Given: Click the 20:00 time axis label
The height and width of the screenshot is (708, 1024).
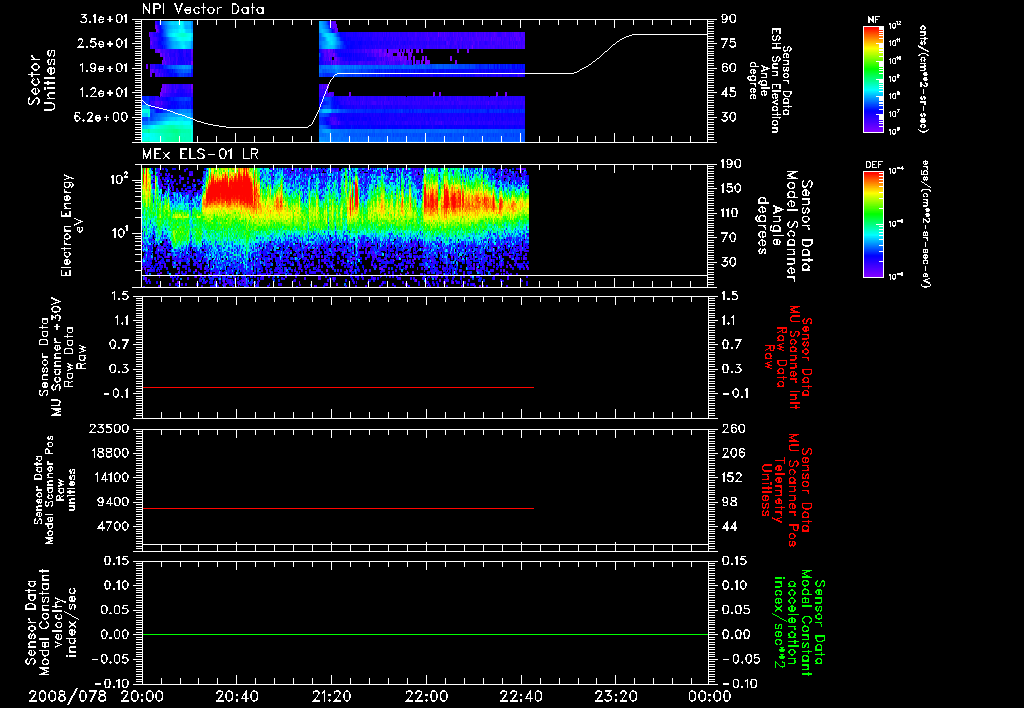Looking at the screenshot, I should [x=142, y=696].
